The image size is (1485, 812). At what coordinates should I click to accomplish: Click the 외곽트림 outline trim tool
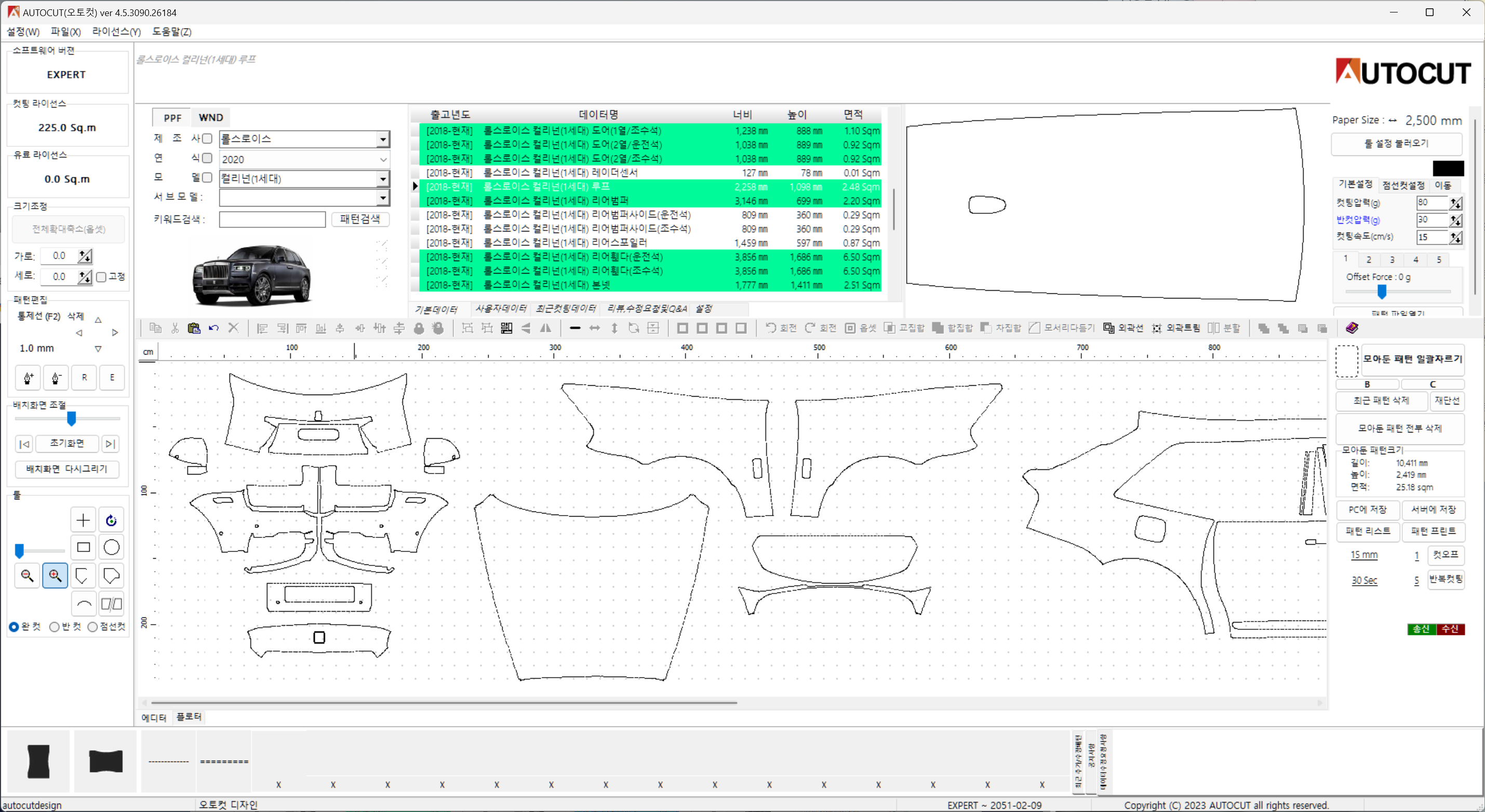click(x=1175, y=328)
